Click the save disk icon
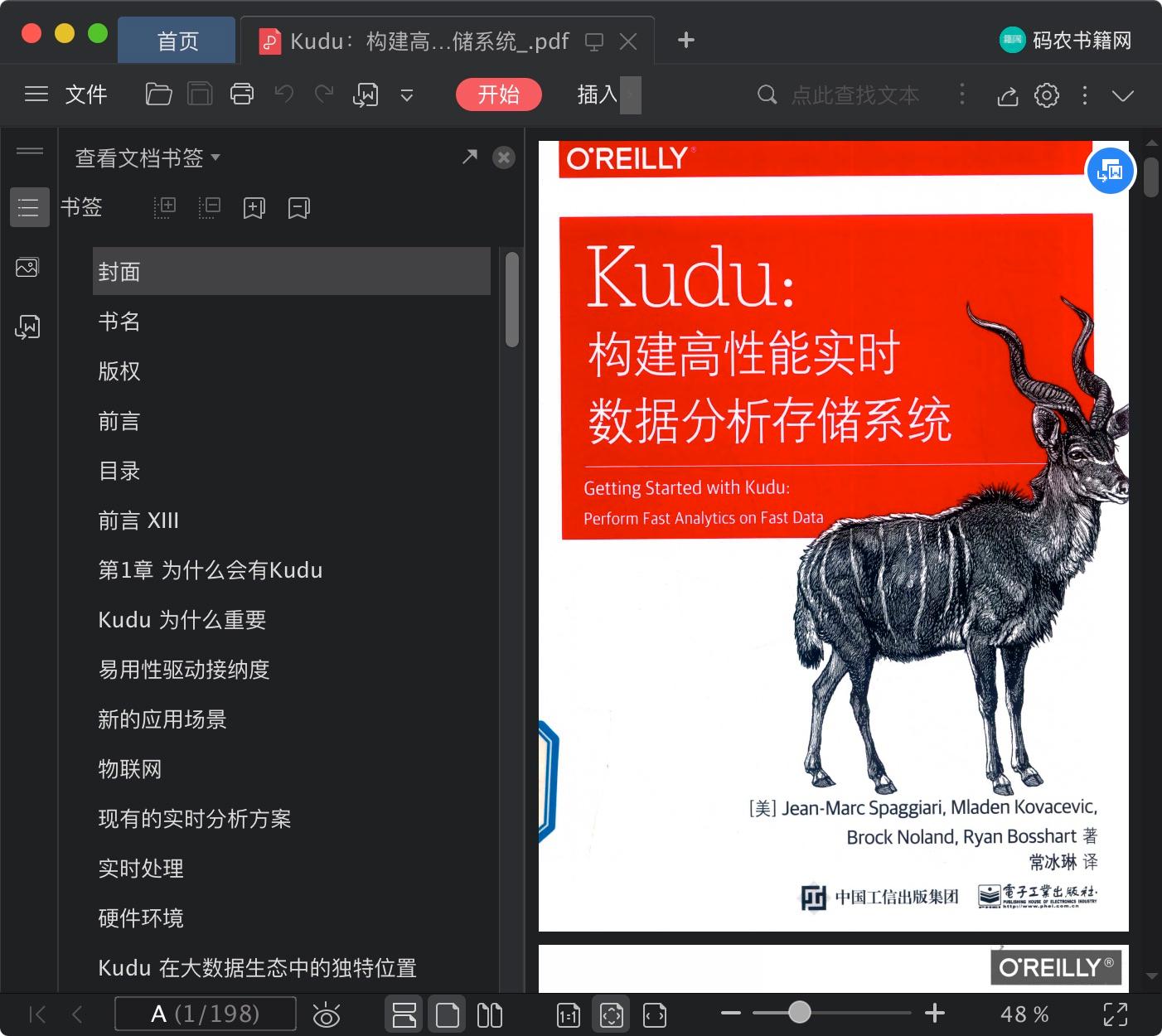The height and width of the screenshot is (1036, 1162). (200, 94)
